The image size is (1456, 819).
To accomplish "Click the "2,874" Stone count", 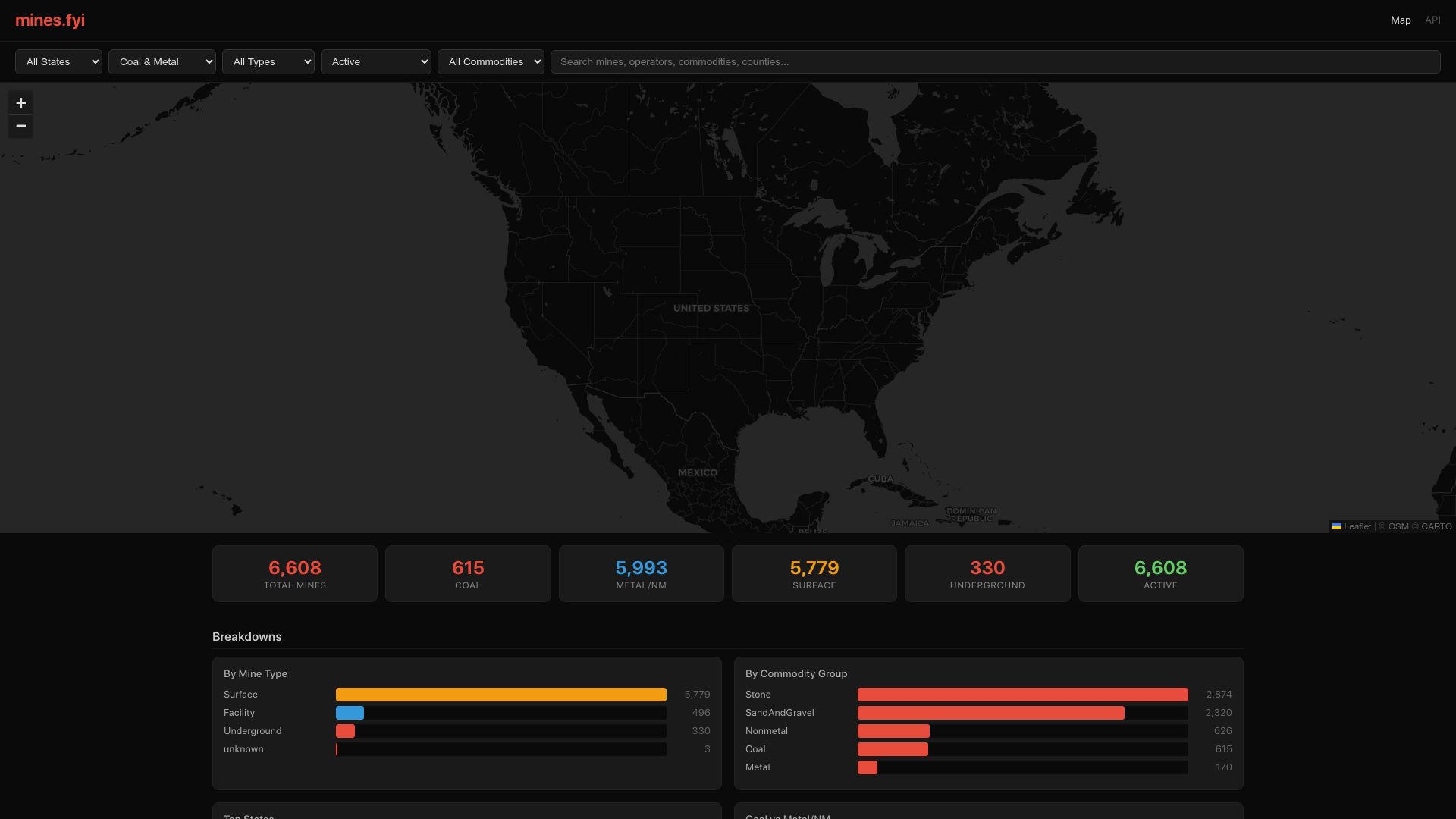I will point(1219,695).
